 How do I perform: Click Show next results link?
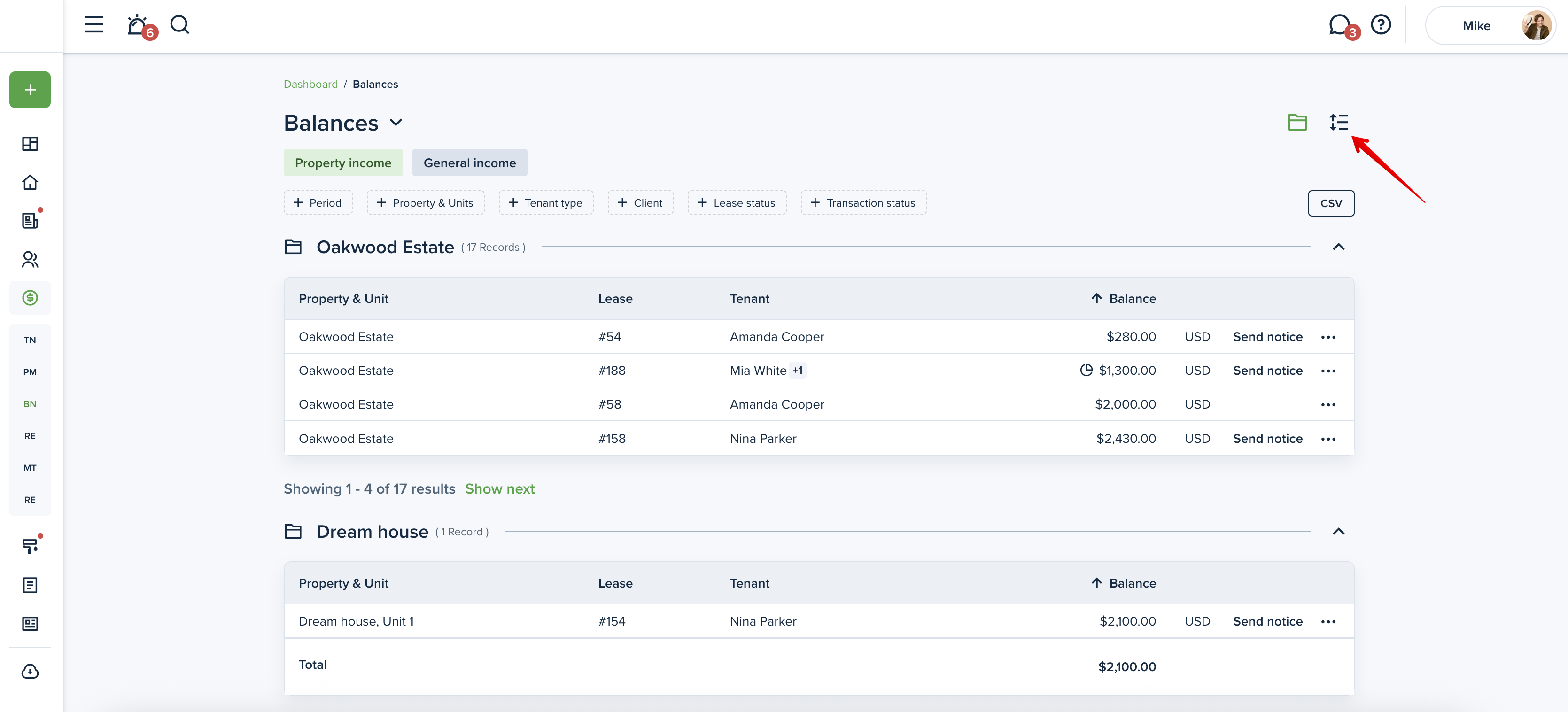499,488
